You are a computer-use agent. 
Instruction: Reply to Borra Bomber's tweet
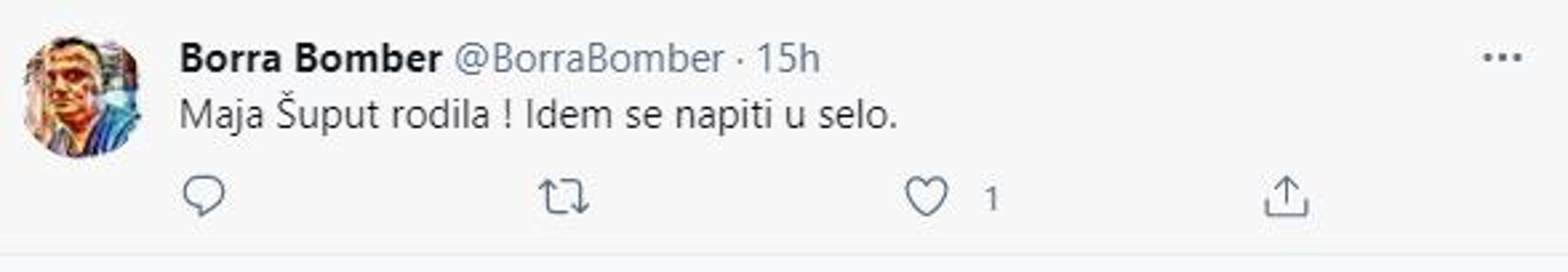(204, 196)
